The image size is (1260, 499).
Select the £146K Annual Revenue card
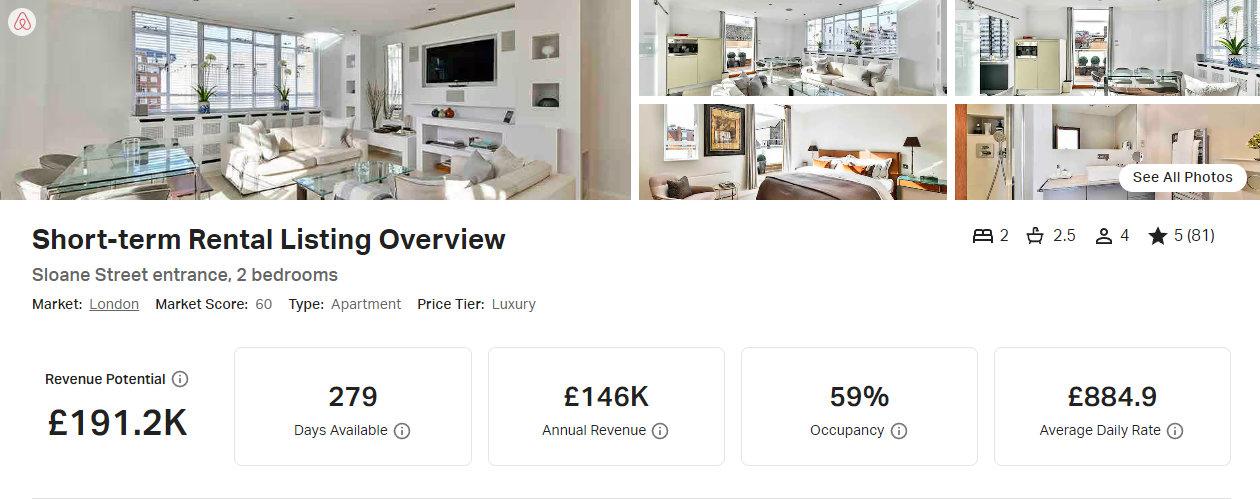point(606,407)
